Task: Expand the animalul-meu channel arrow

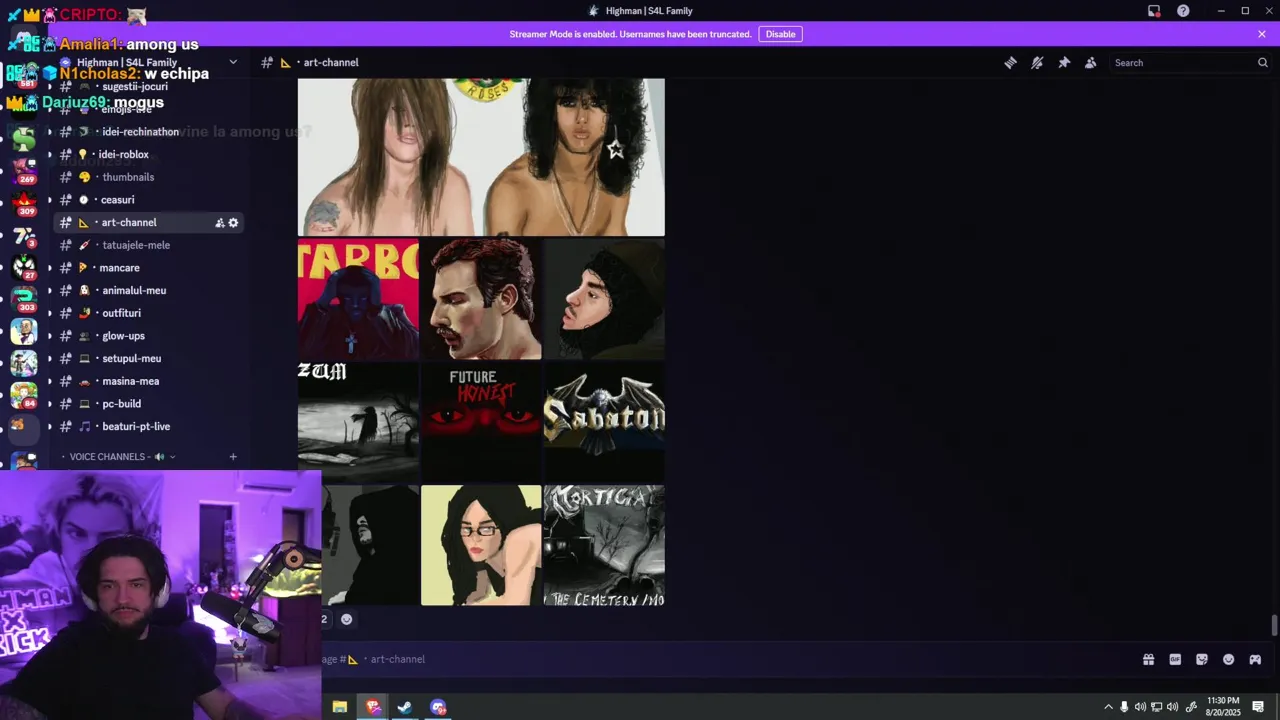Action: [x=49, y=291]
